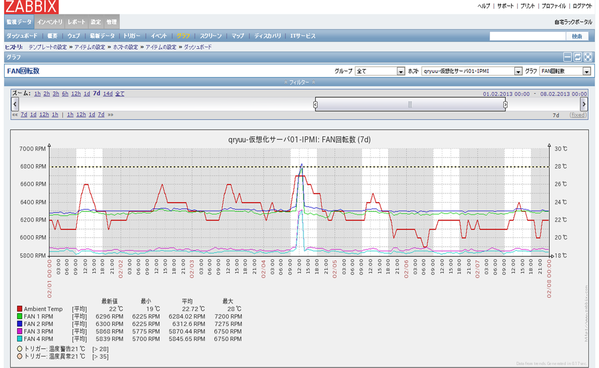Click the center grip of time slider
The height and width of the screenshot is (368, 599).
pyautogui.click(x=410, y=104)
